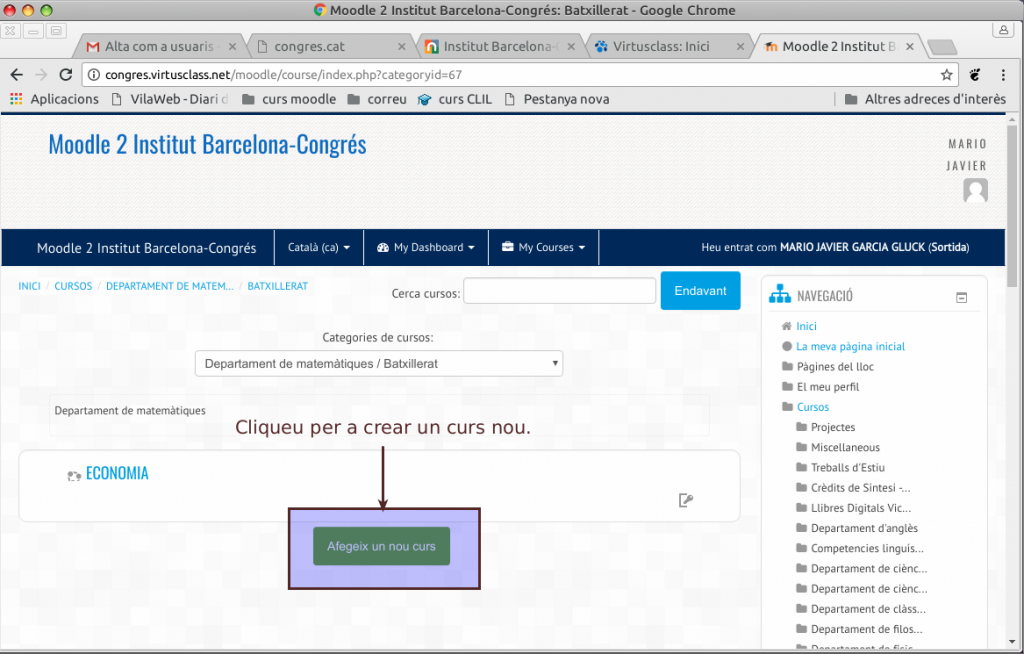Click the page vertical scrollbar
The height and width of the screenshot is (654, 1024).
tap(1012, 206)
